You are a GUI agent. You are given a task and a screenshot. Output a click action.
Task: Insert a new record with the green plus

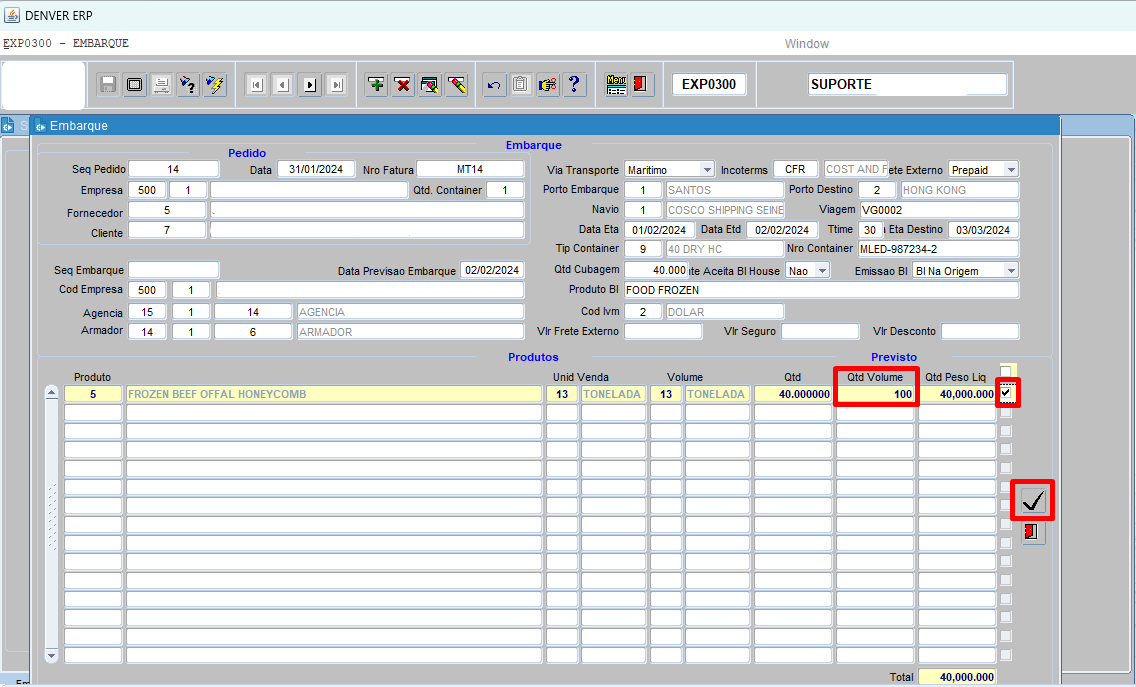point(377,85)
